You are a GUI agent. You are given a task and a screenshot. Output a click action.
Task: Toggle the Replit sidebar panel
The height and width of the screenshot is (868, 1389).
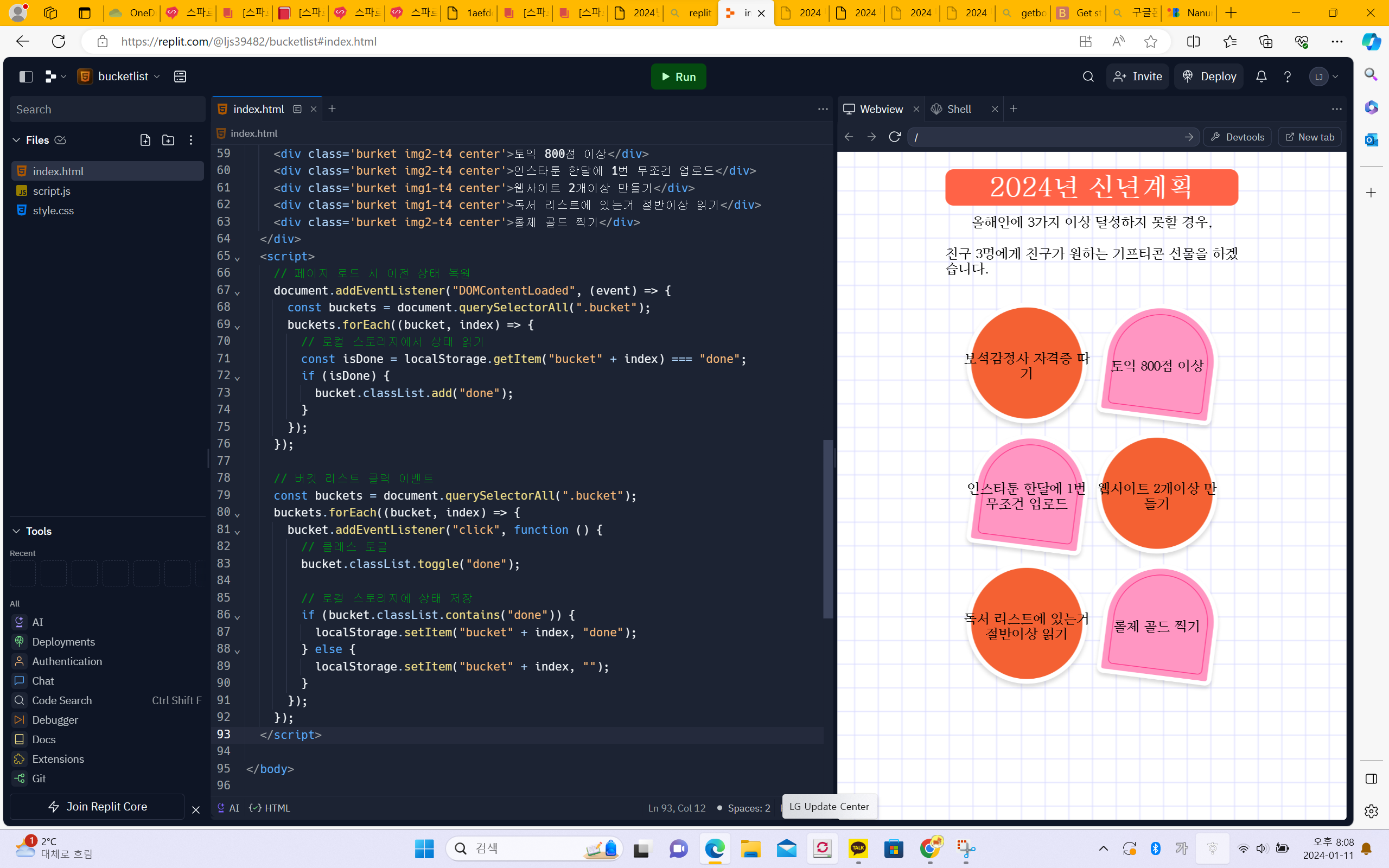click(26, 76)
